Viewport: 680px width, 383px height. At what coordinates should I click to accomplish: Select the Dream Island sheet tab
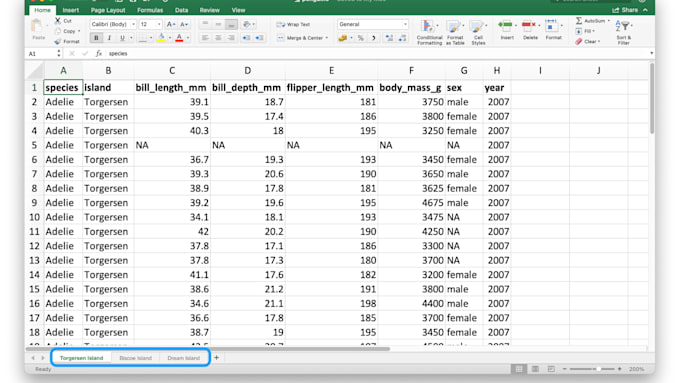point(183,358)
